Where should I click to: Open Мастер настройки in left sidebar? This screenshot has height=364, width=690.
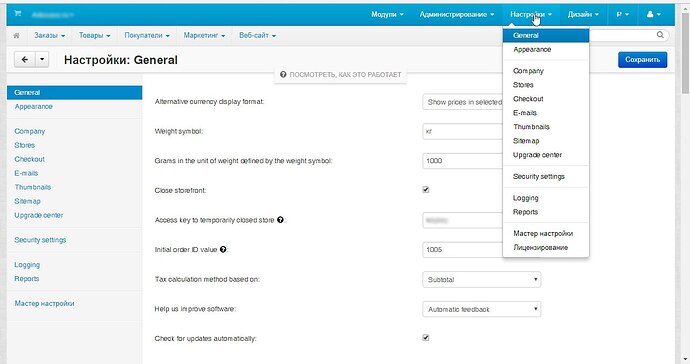pos(44,303)
